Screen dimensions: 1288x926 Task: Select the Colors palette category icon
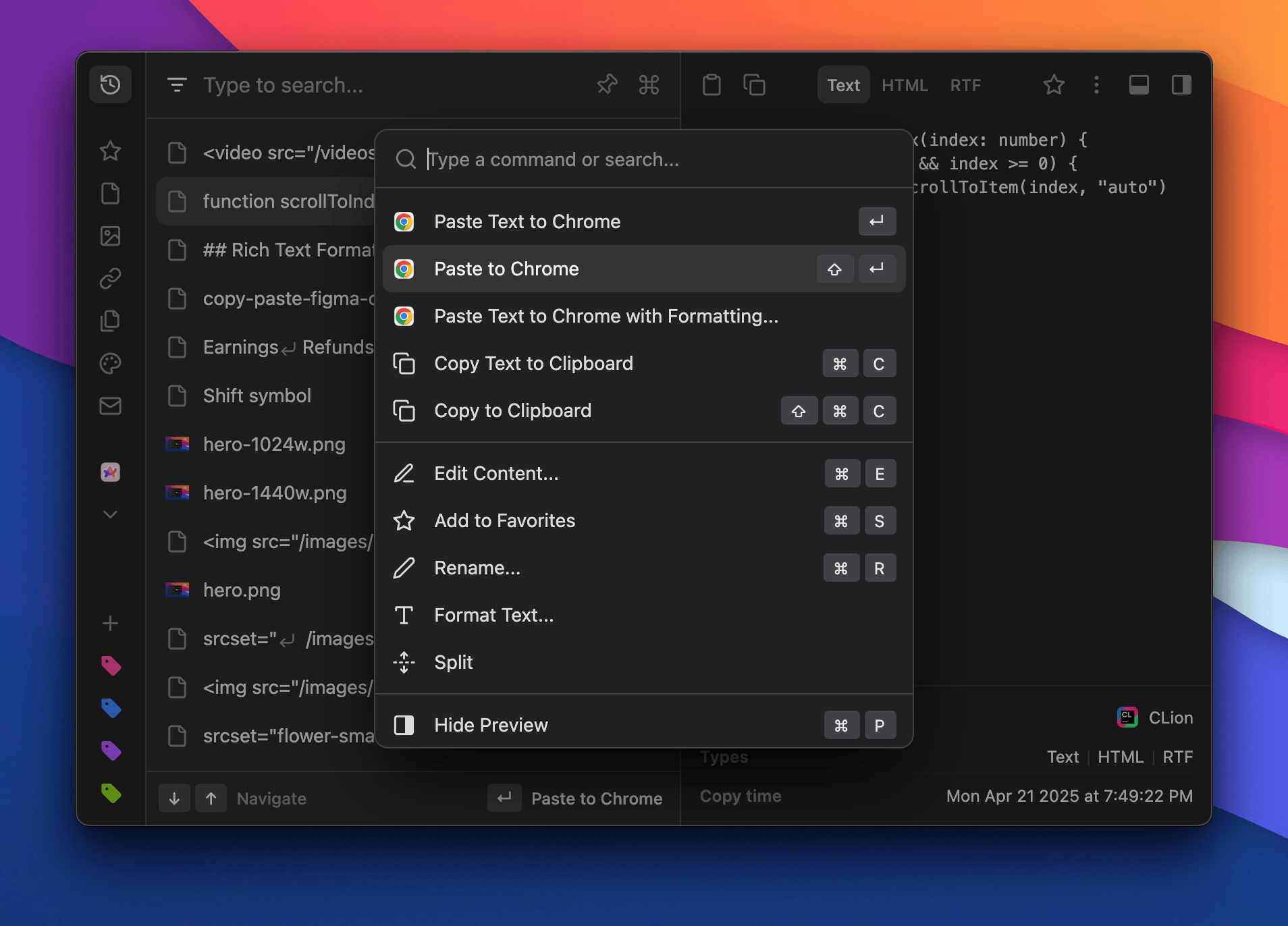[110, 363]
